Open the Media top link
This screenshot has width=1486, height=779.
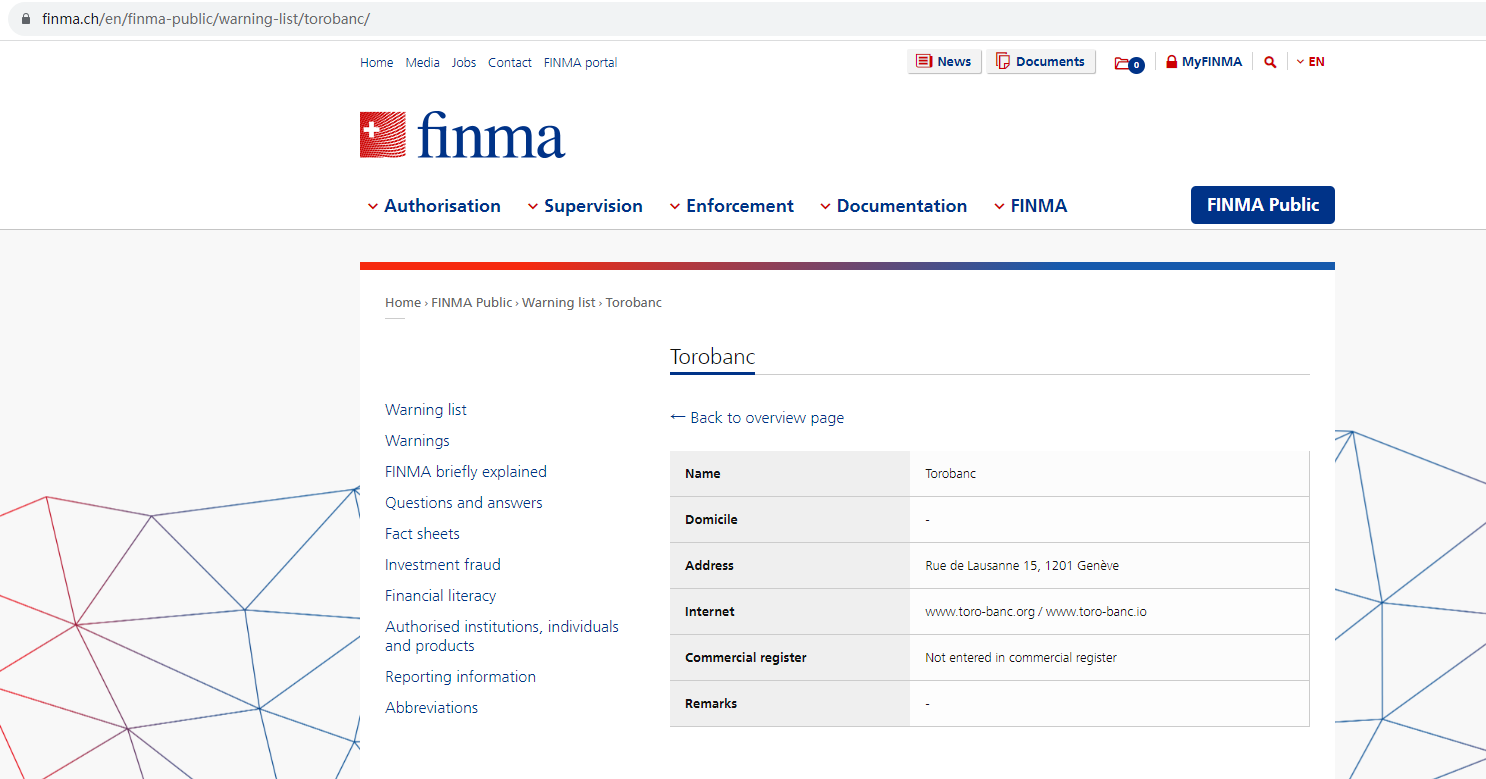[x=423, y=63]
